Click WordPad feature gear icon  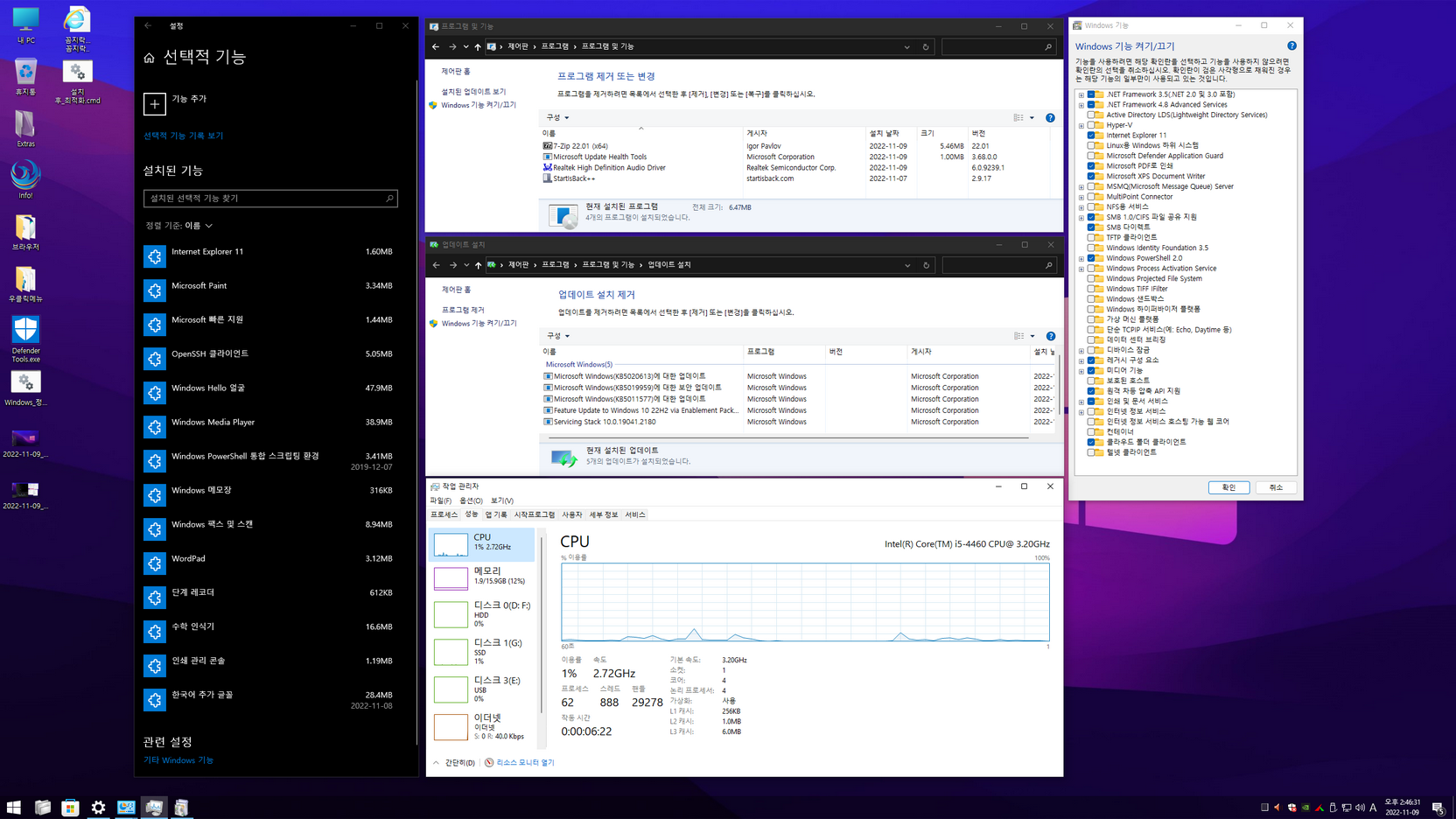pyautogui.click(x=155, y=563)
